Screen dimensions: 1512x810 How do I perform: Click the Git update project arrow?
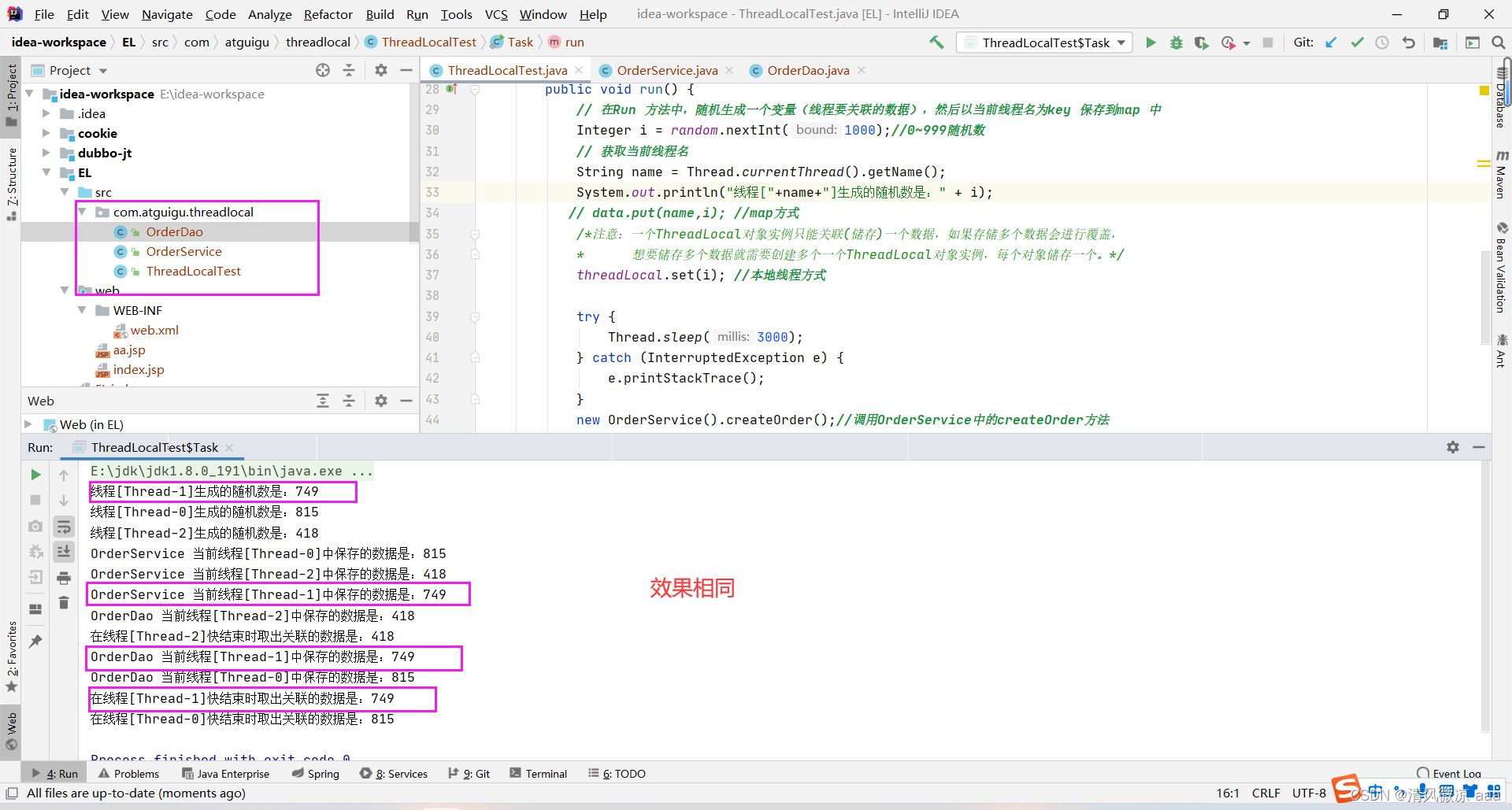1331,43
